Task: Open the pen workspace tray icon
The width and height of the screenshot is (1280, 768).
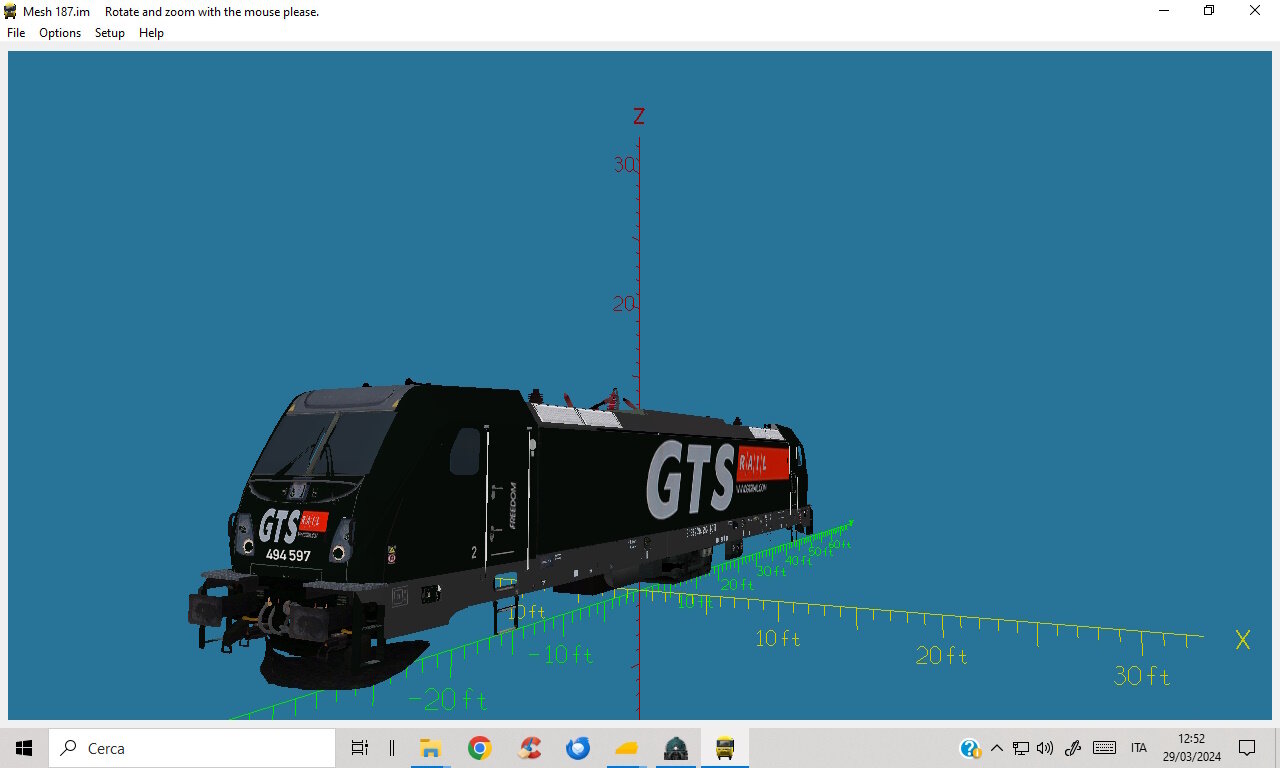Action: pyautogui.click(x=1073, y=748)
